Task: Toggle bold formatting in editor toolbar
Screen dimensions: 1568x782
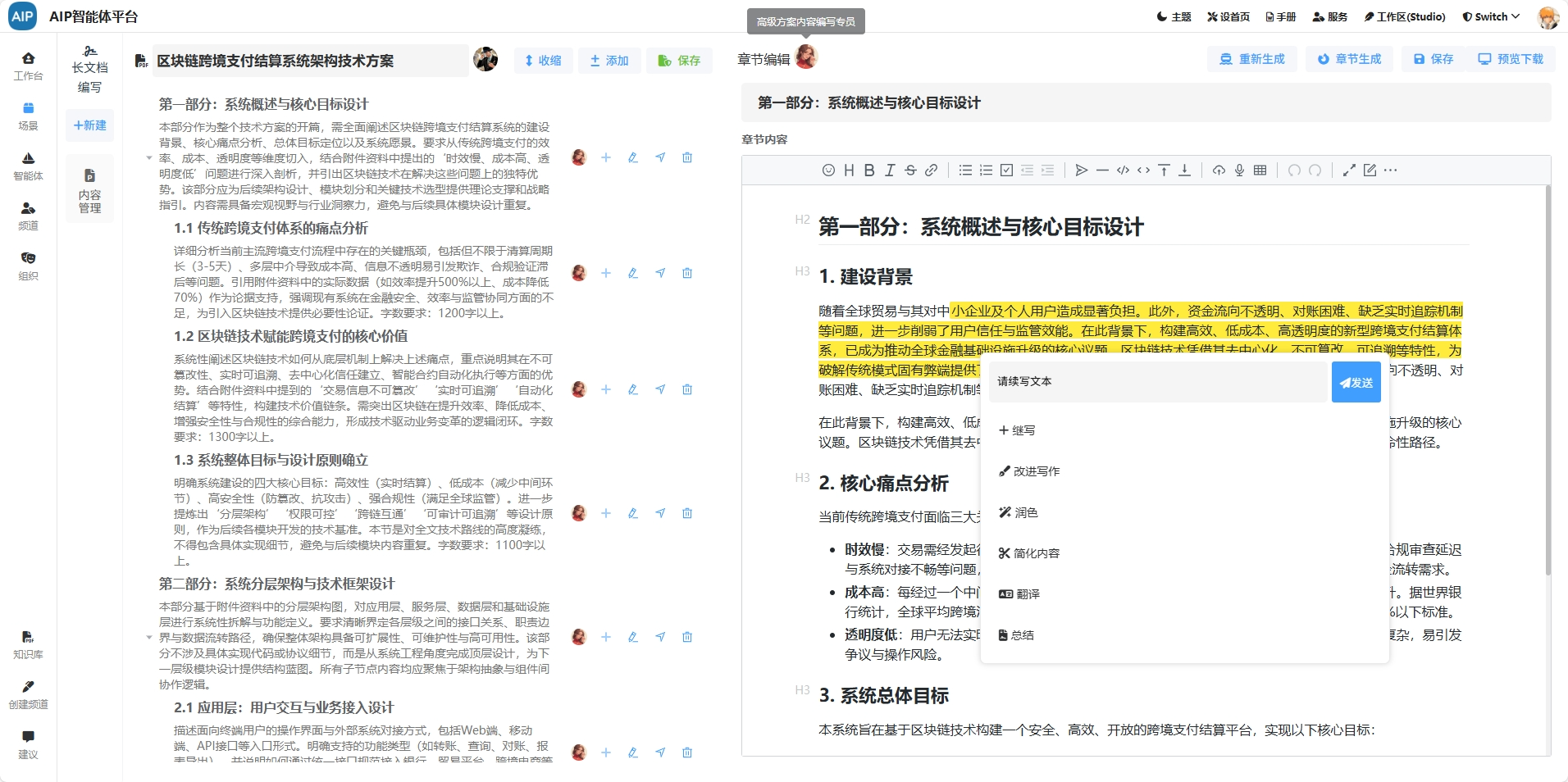Action: [x=869, y=170]
